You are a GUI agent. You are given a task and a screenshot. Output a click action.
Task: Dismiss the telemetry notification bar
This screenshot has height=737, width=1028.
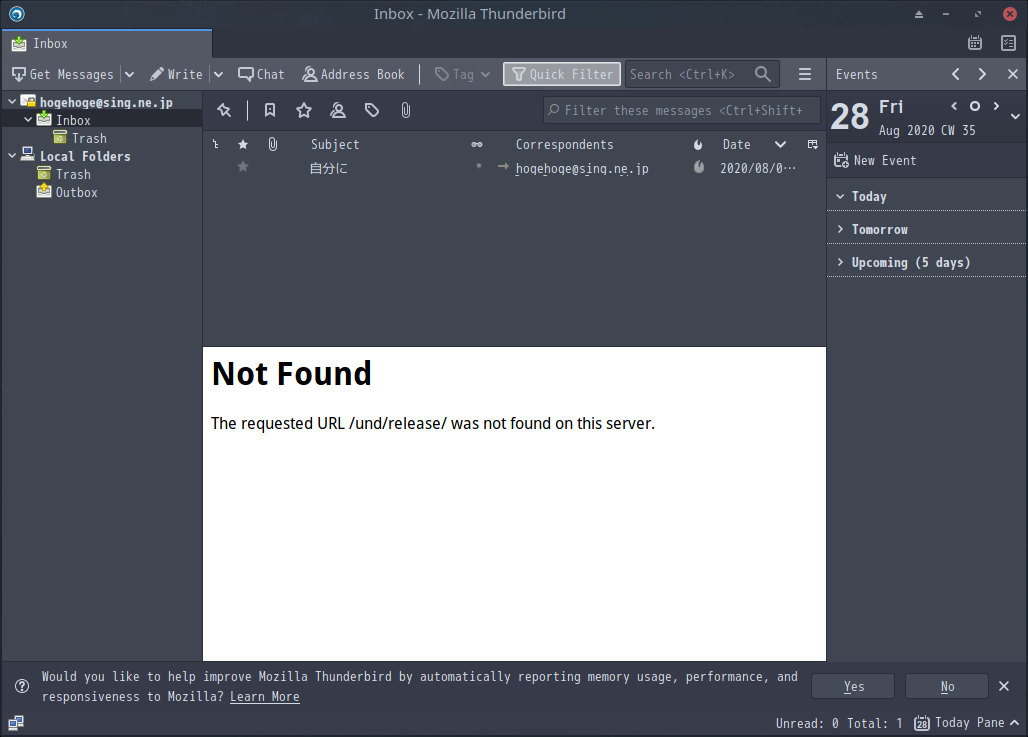(1004, 686)
